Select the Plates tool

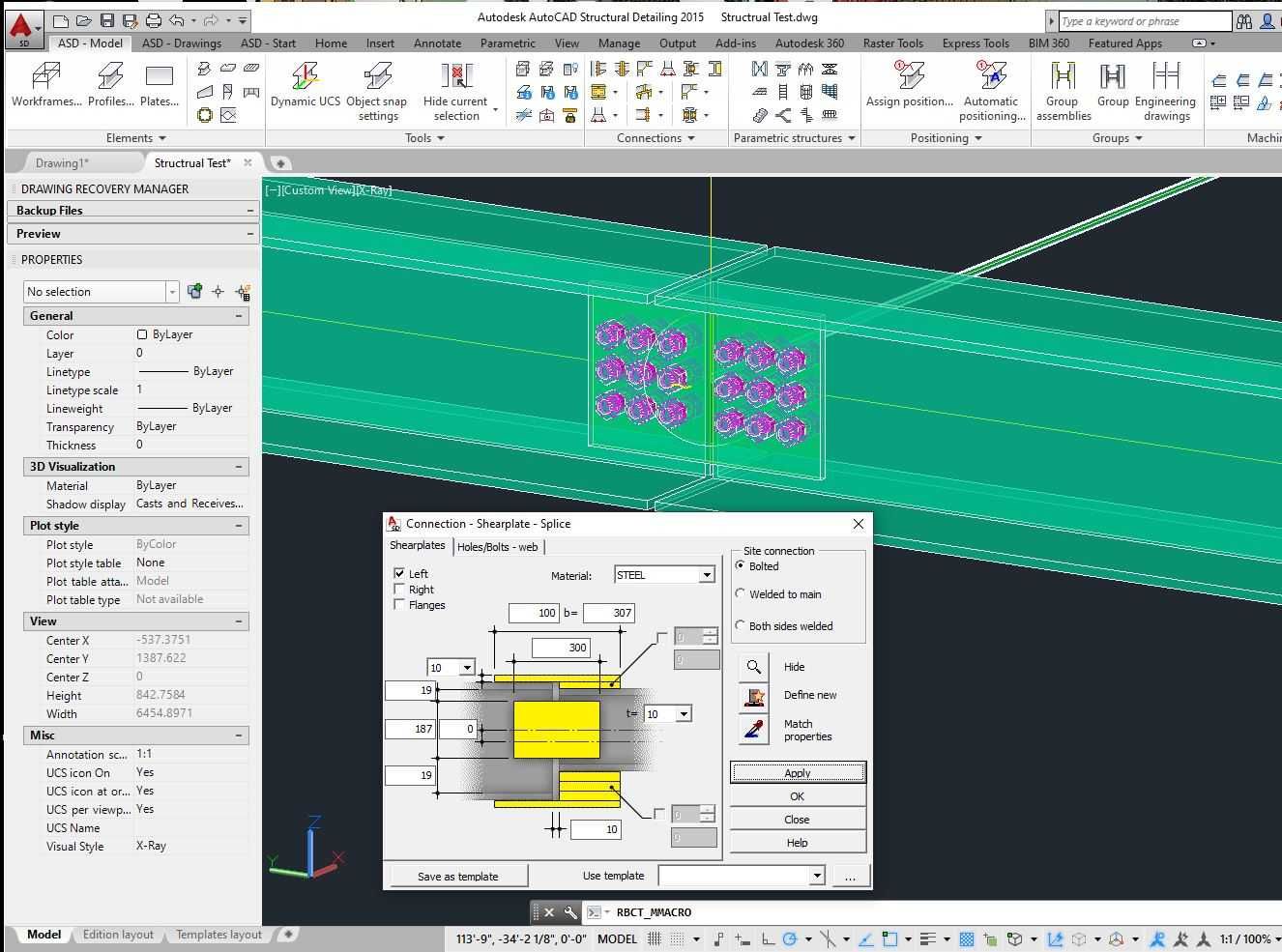[159, 84]
